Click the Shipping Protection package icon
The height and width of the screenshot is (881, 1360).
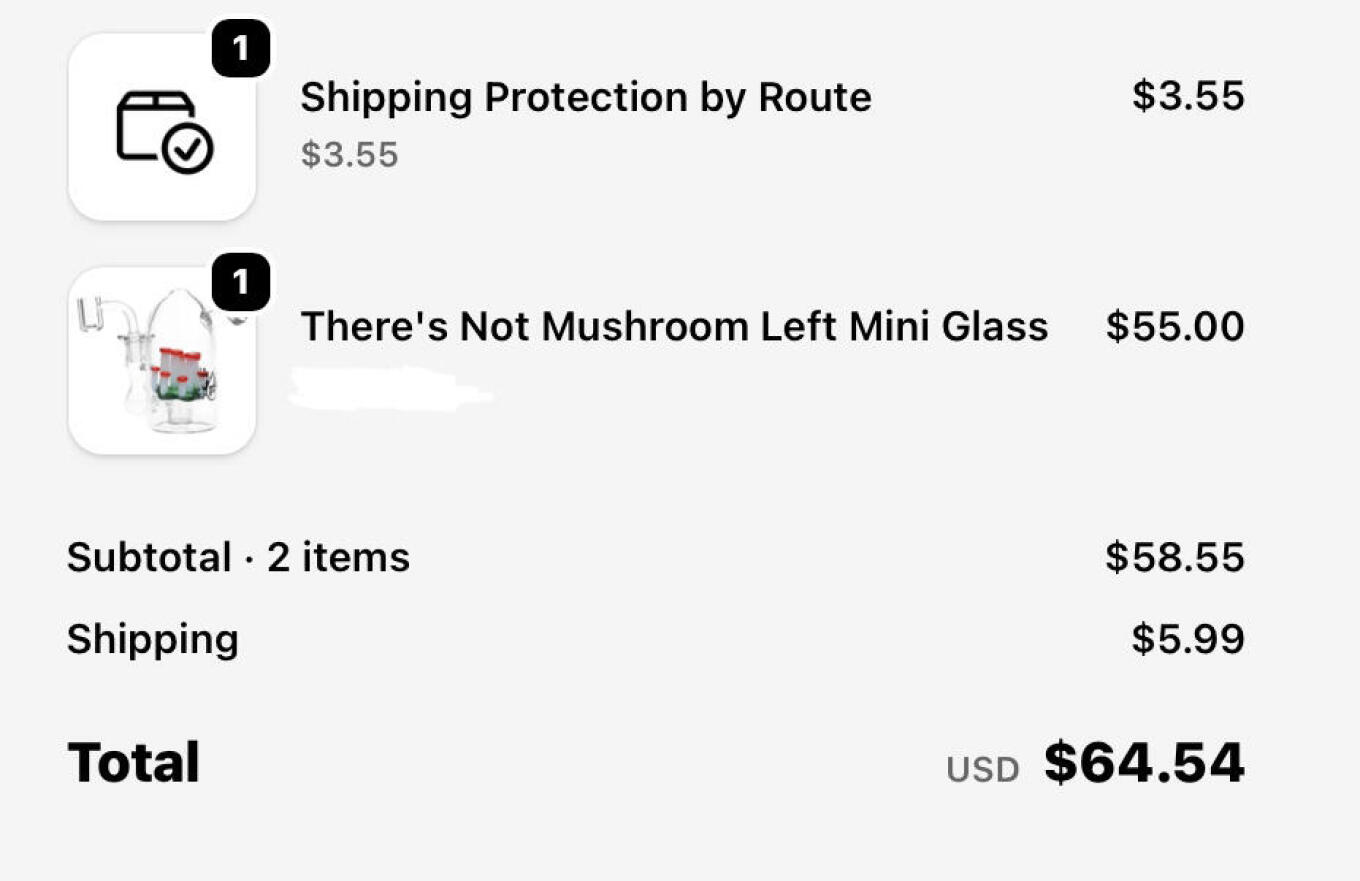click(x=161, y=127)
